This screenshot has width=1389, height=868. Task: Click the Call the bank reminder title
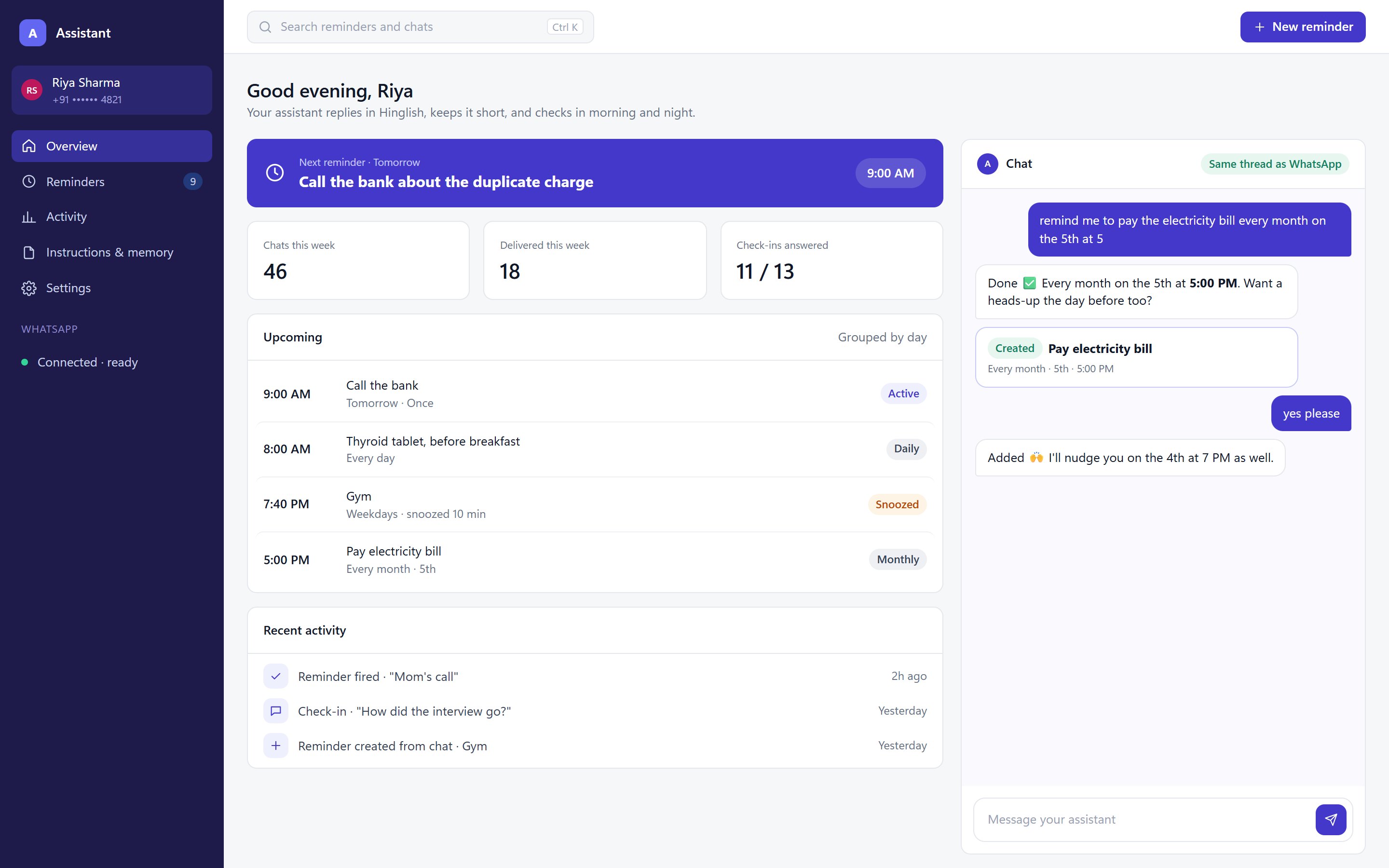coord(381,386)
